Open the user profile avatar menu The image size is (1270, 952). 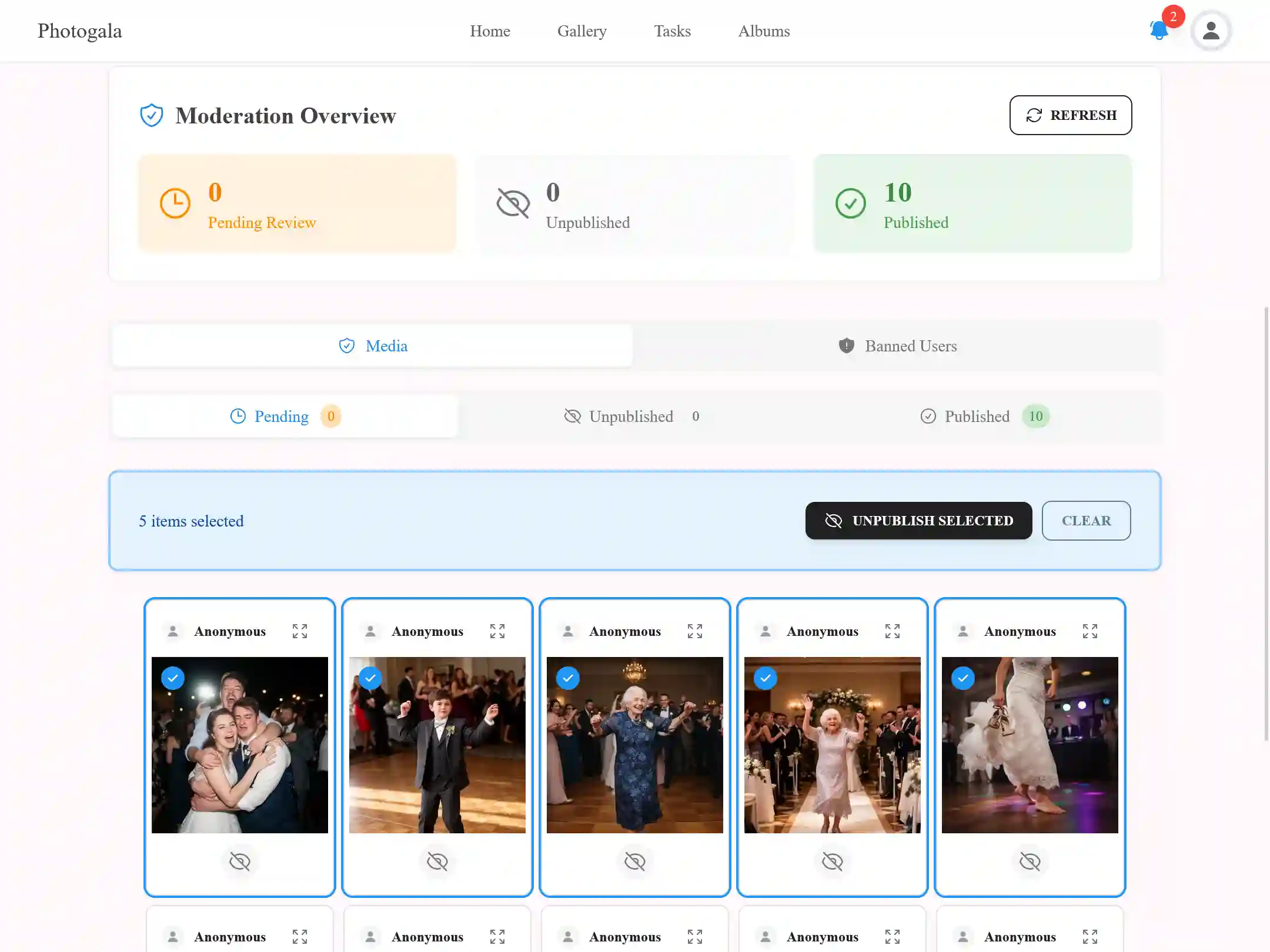tap(1211, 31)
